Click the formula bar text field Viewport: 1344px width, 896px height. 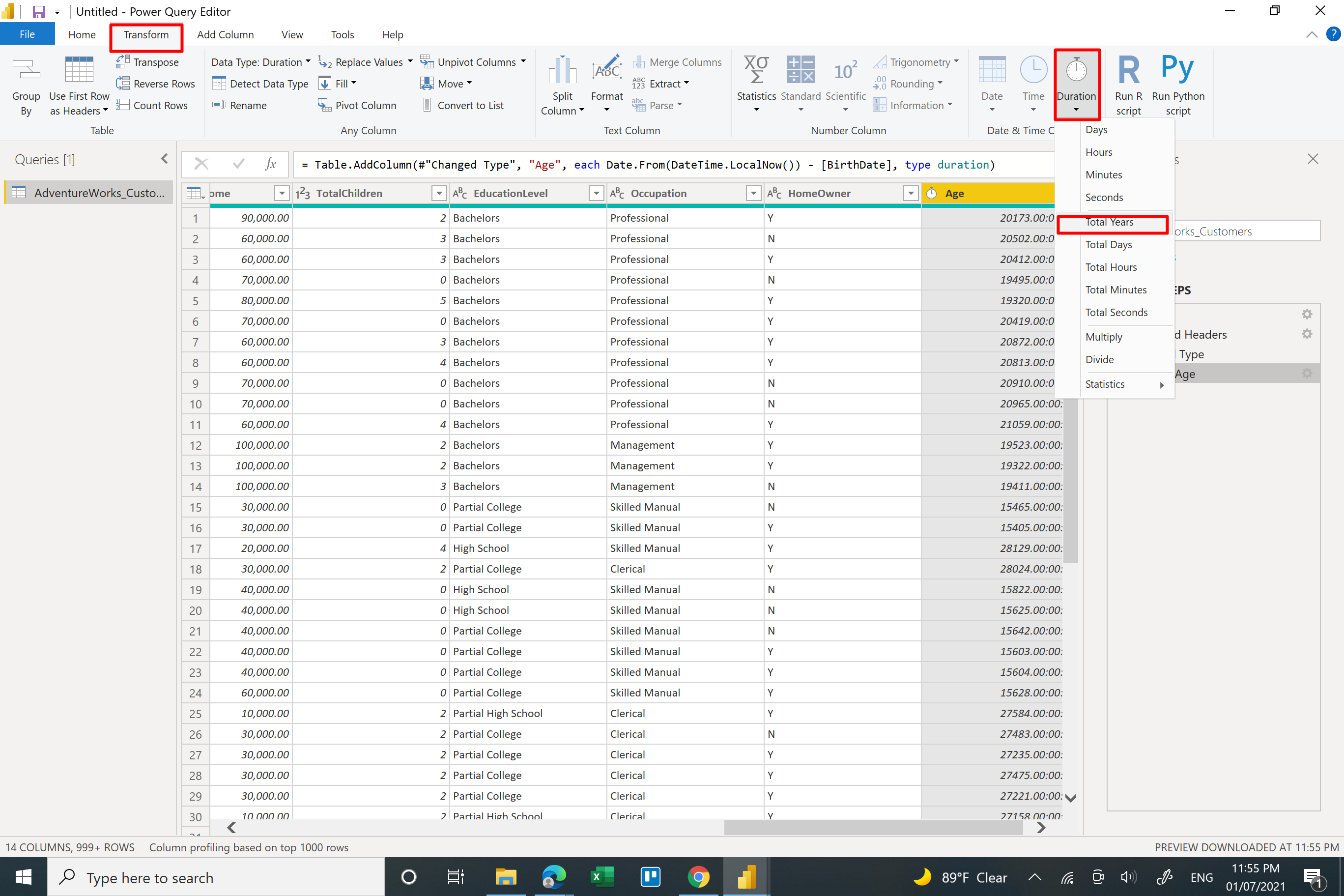pos(674,165)
